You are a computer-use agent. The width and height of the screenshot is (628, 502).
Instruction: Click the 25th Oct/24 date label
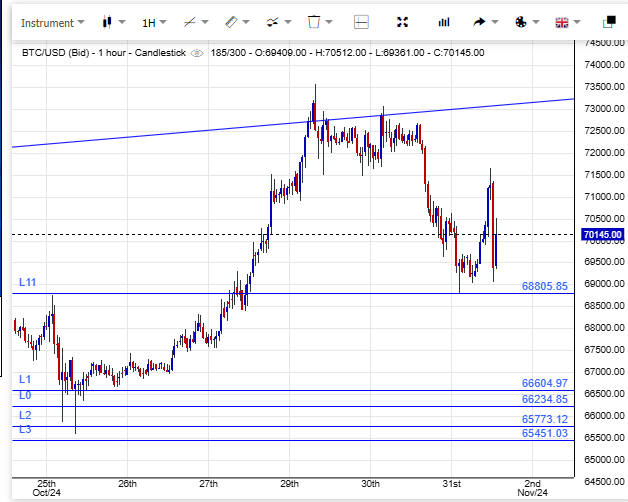tap(46, 488)
